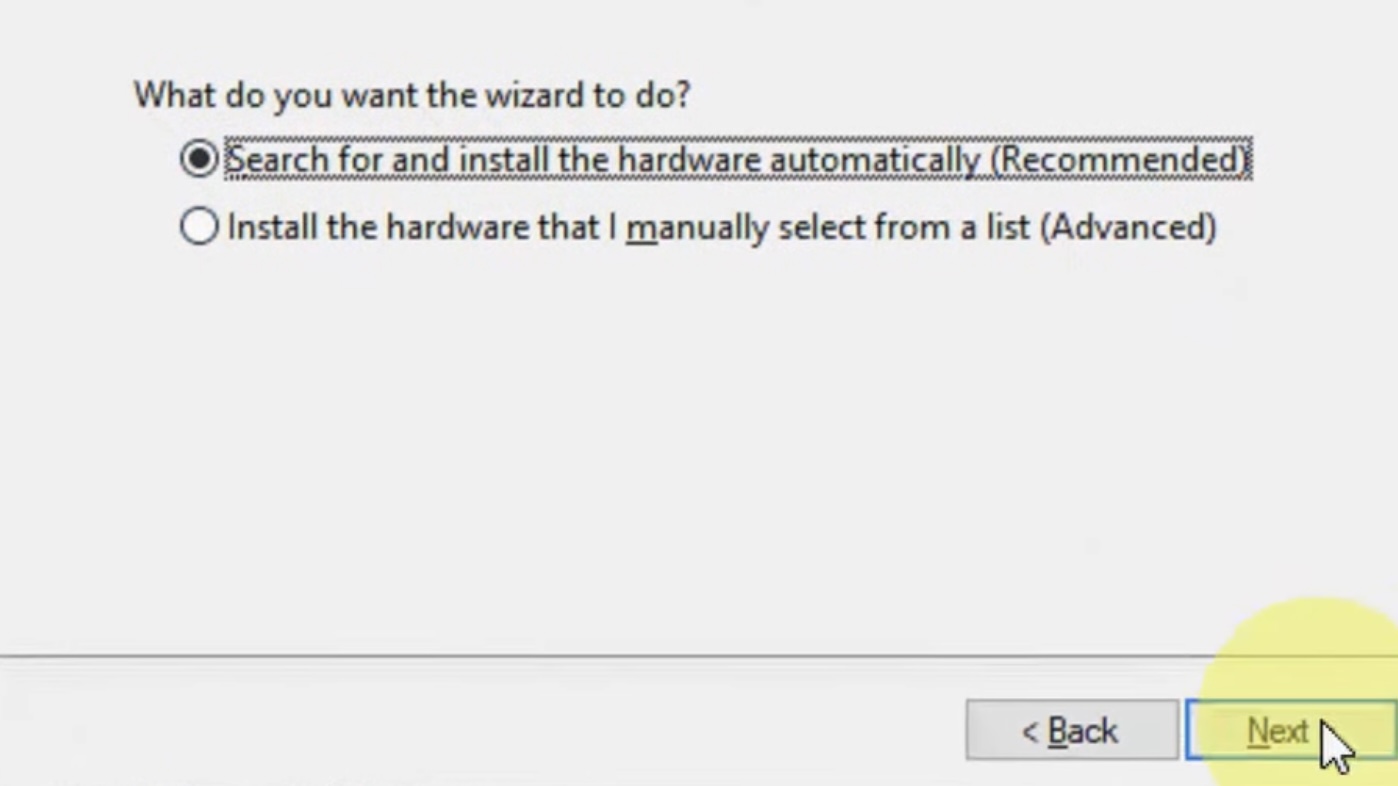Select the manual install radio button

point(199,226)
